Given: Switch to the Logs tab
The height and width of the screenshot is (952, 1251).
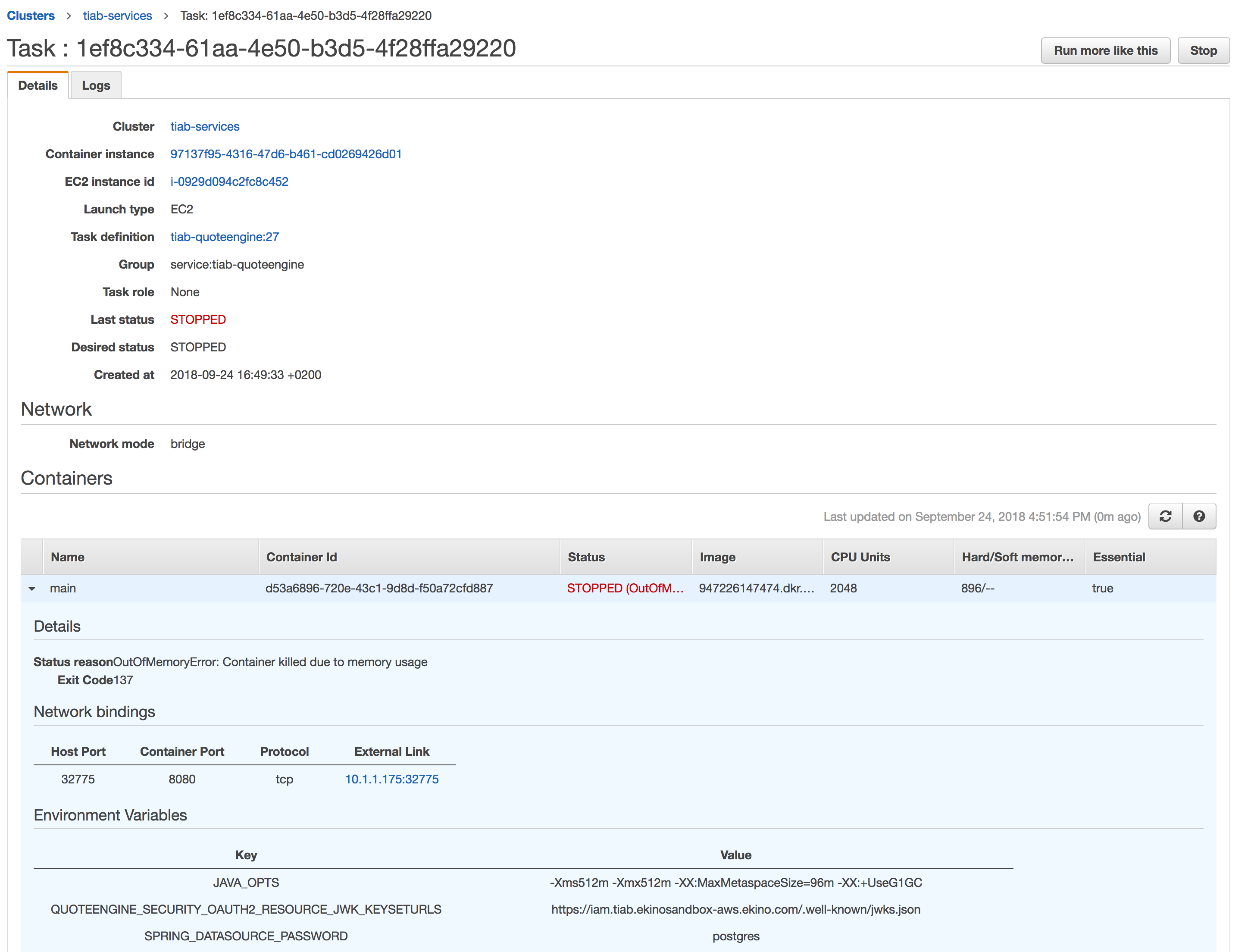Looking at the screenshot, I should tap(96, 85).
